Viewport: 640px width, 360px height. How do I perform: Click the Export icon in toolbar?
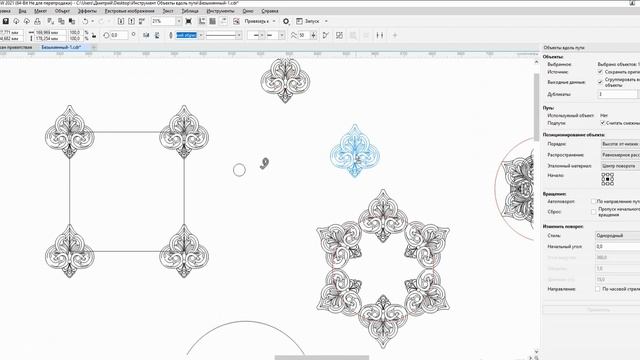131,21
